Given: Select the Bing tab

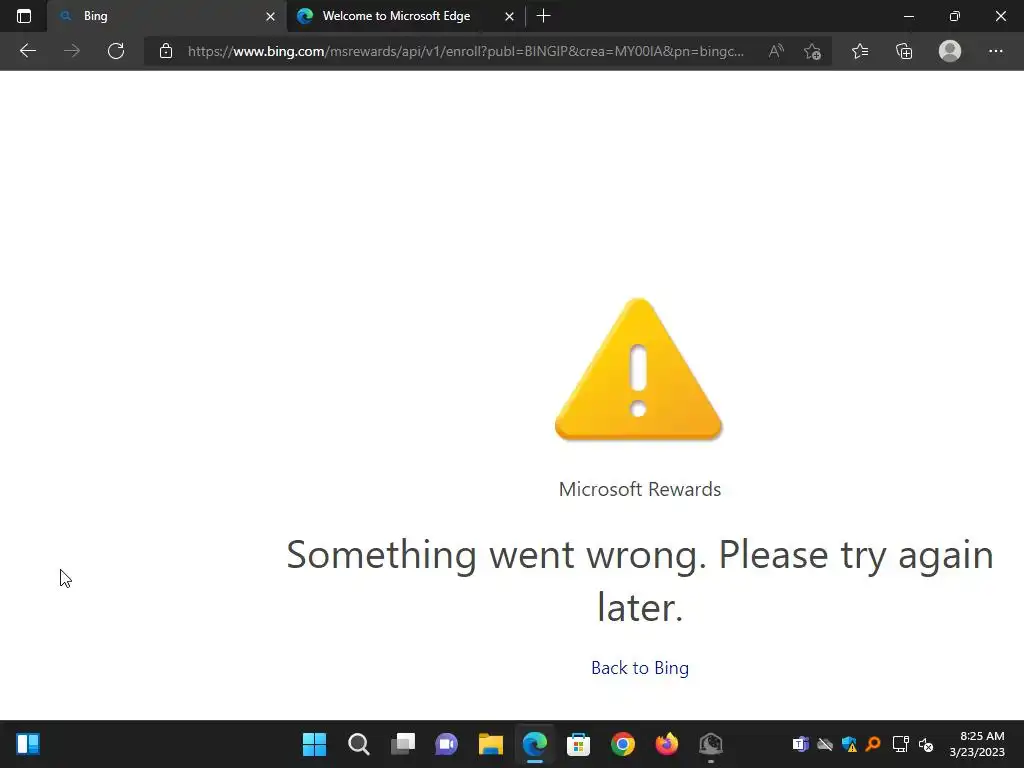Looking at the screenshot, I should 157,16.
